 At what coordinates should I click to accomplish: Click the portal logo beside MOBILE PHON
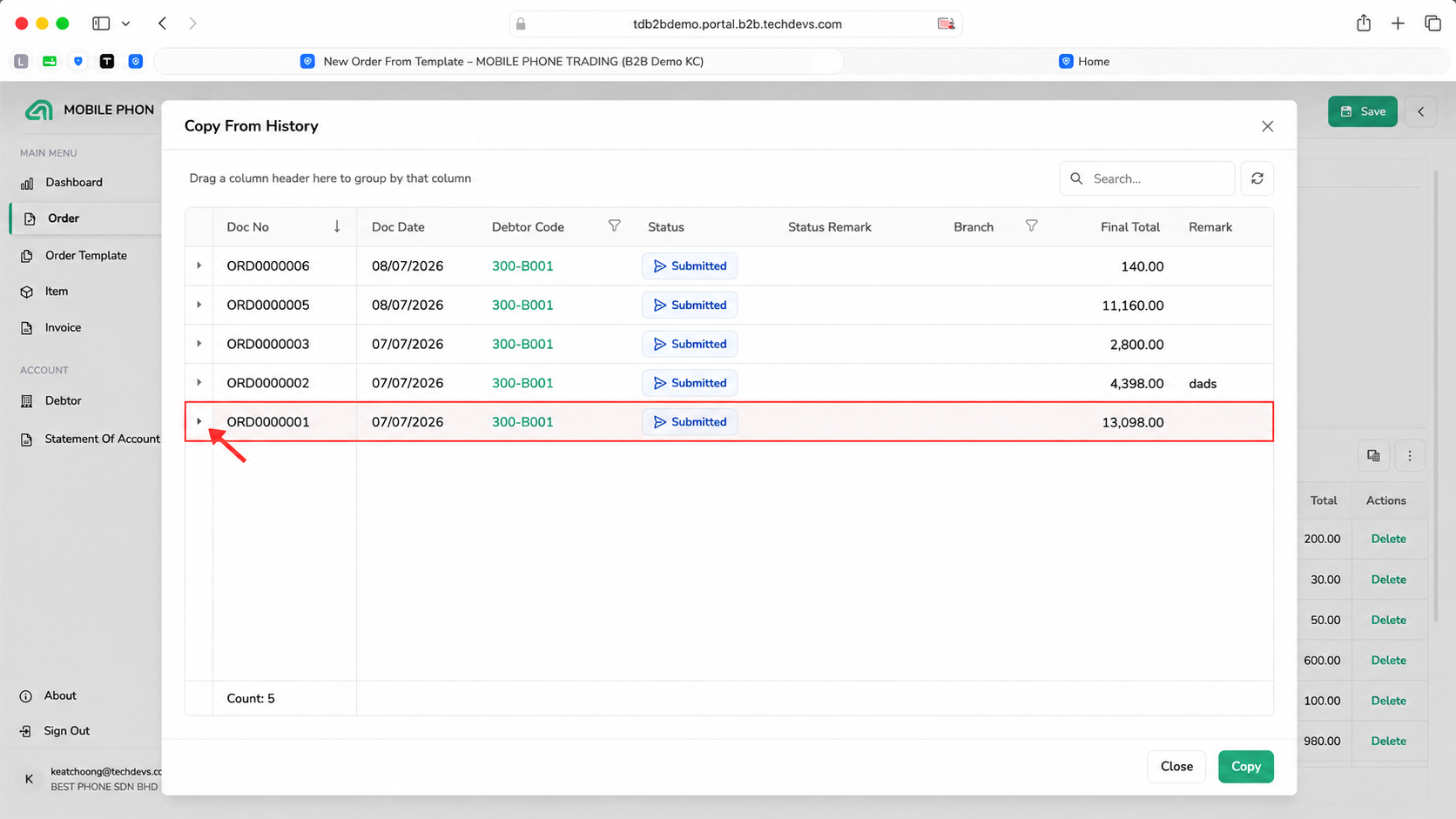click(x=38, y=111)
